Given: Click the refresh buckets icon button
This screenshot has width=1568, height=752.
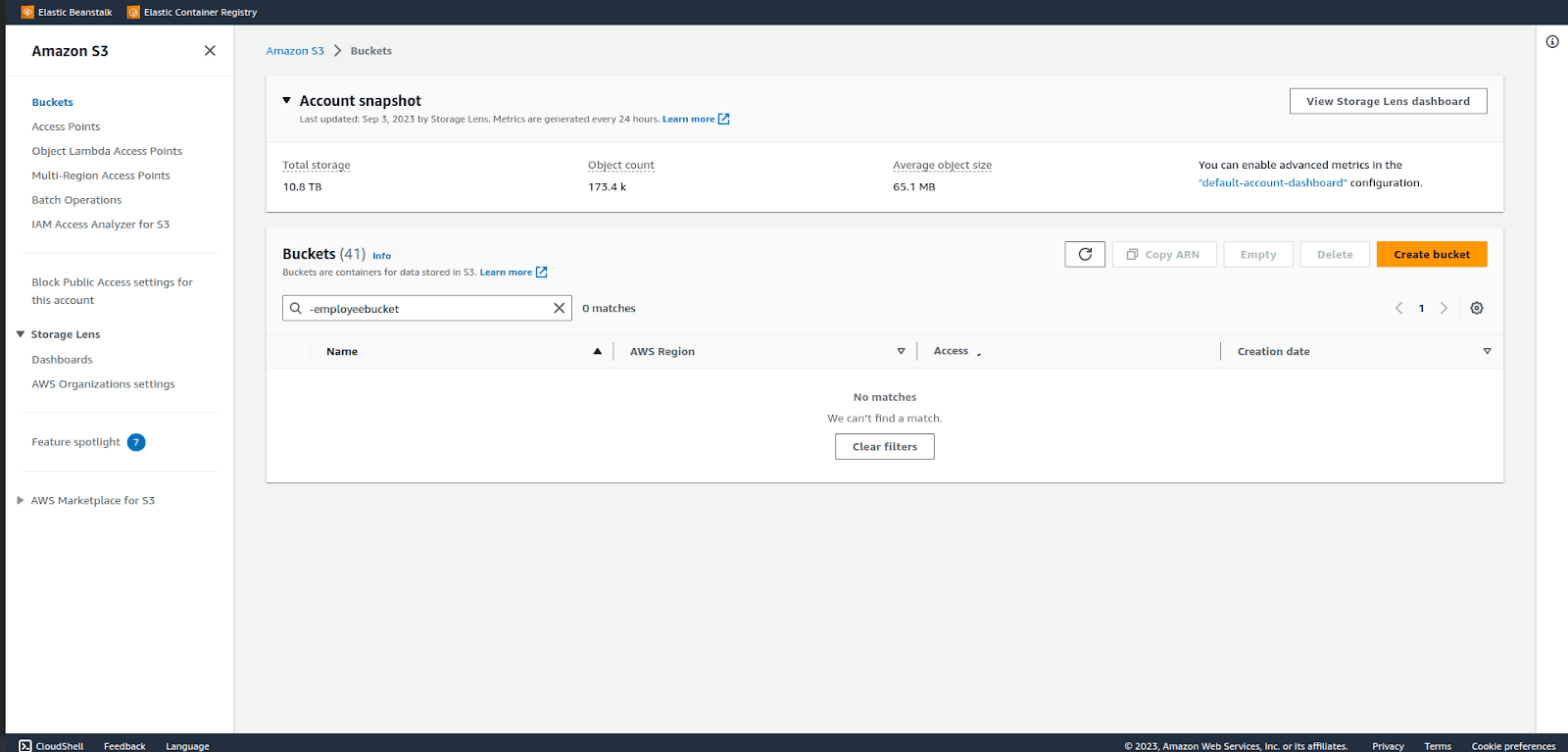Looking at the screenshot, I should point(1085,254).
